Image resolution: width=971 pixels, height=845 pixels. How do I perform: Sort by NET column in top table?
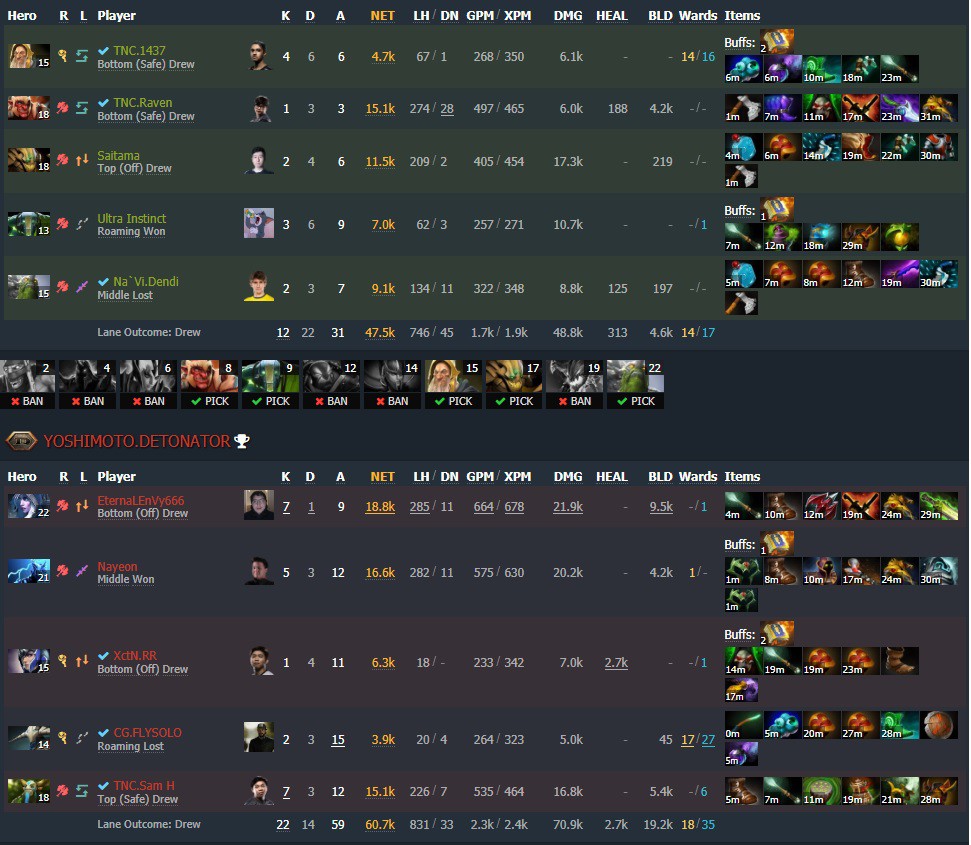click(x=382, y=15)
